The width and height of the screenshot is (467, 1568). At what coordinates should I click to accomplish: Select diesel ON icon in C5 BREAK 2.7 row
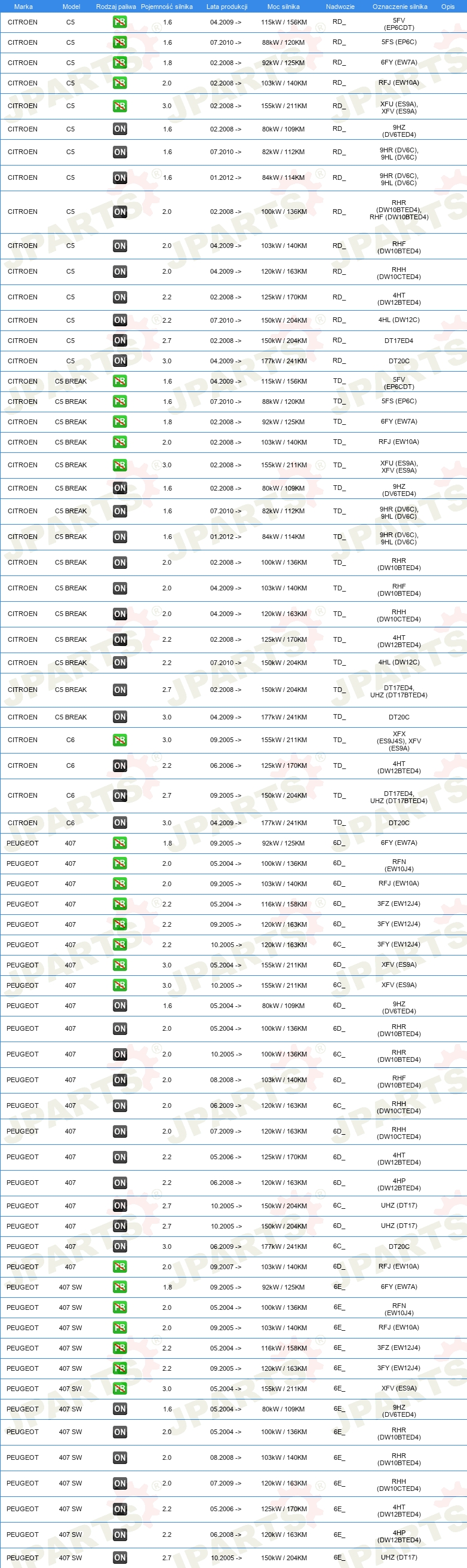(x=120, y=690)
